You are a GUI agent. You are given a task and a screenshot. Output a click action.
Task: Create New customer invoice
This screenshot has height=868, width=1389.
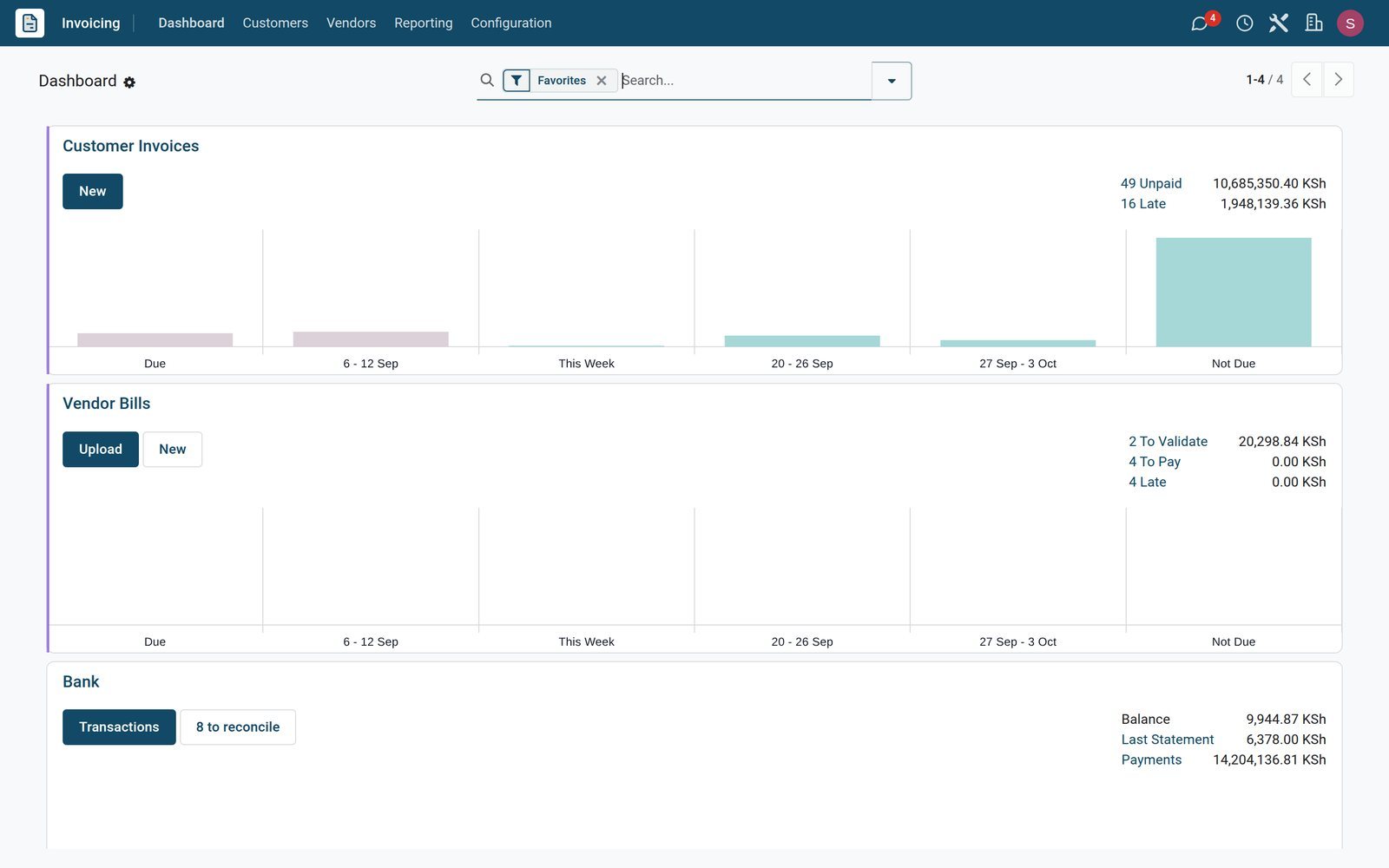[x=93, y=192]
